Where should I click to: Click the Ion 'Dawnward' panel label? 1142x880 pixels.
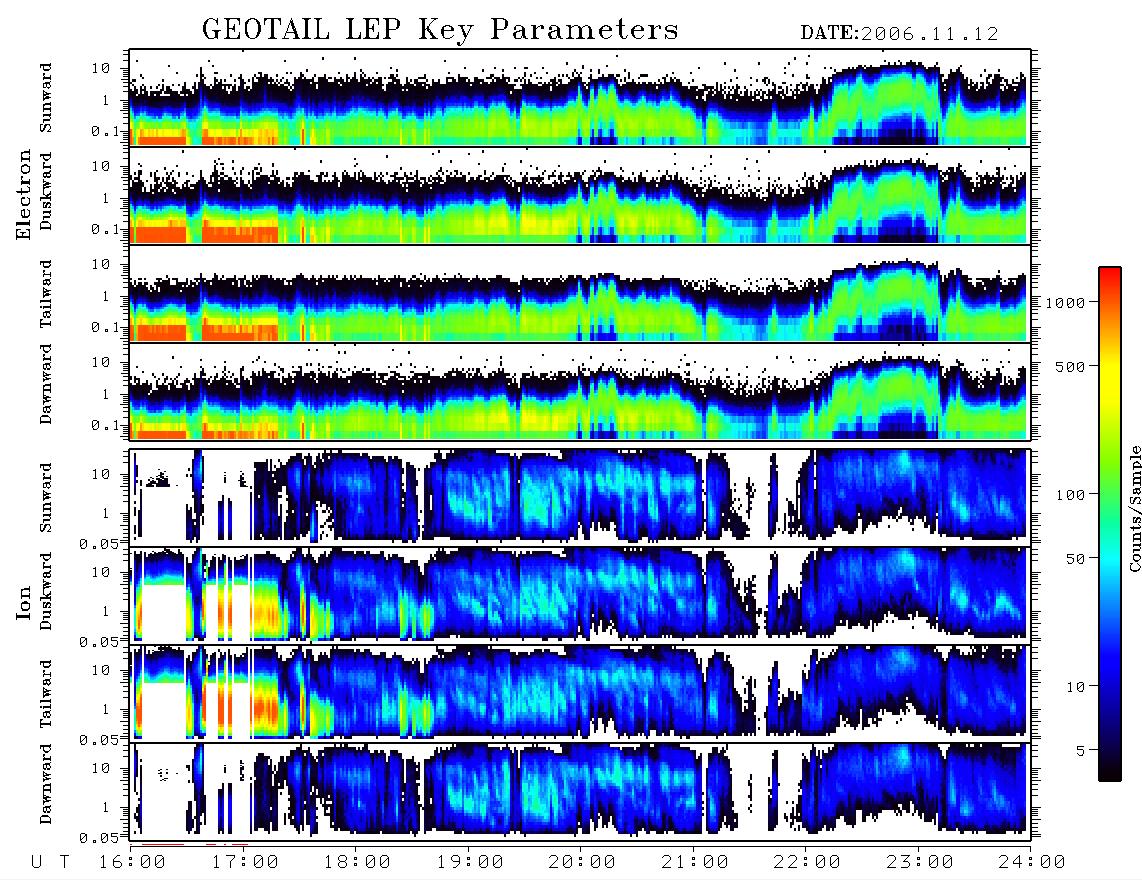coord(46,784)
